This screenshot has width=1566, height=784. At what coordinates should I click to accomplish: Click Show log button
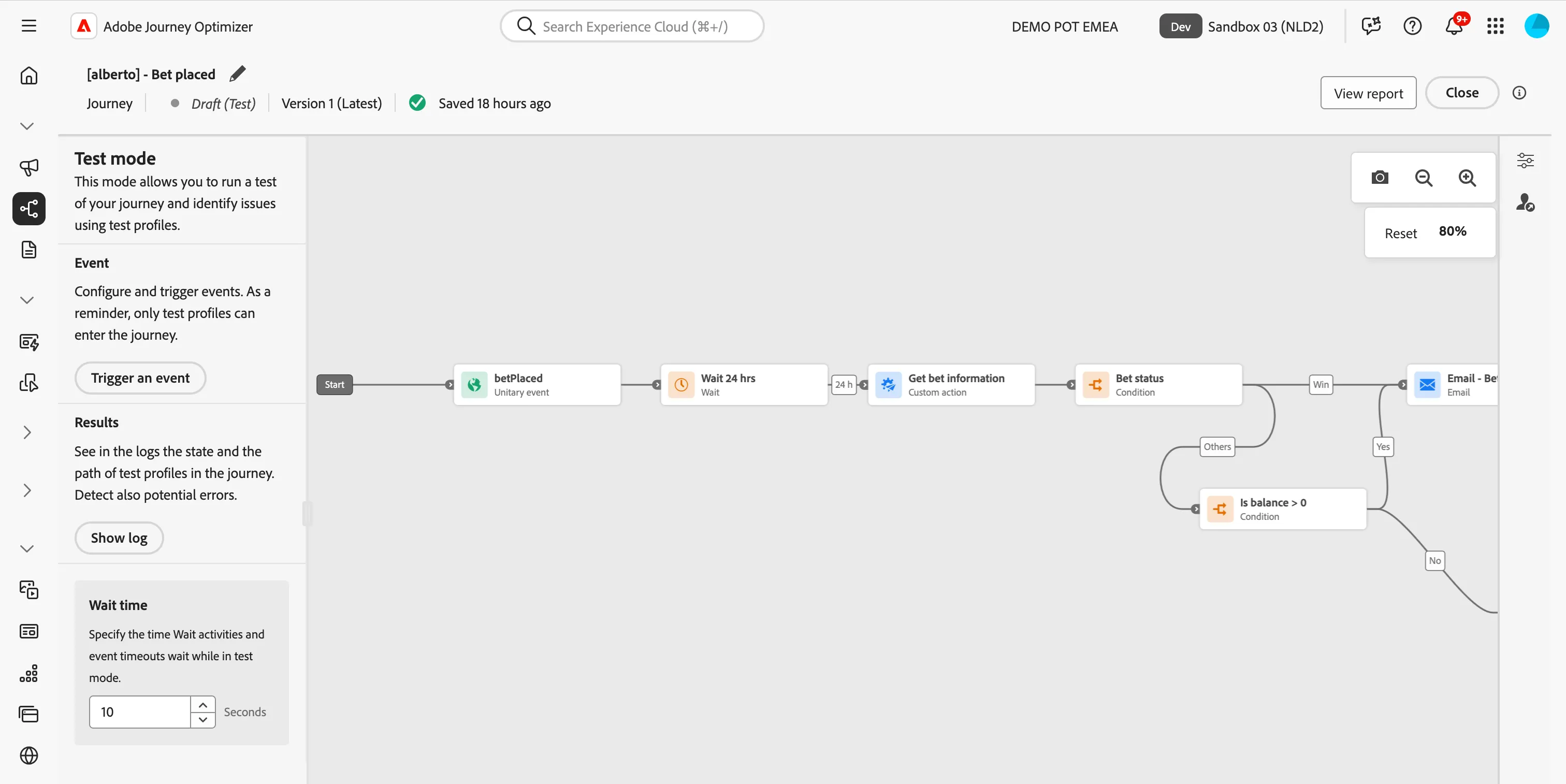coord(119,538)
